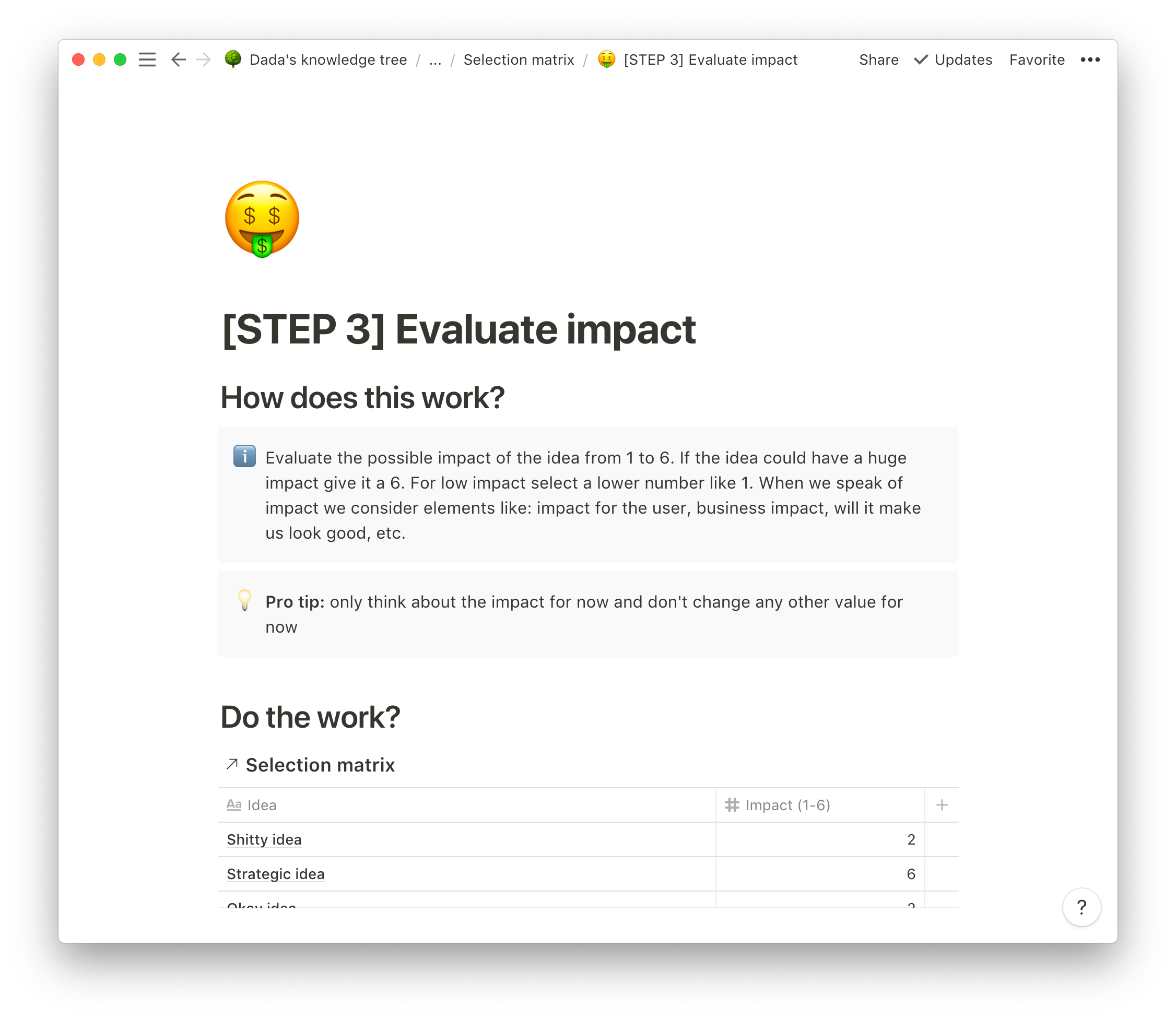Open Dada's knowledge tree breadcrumb
The image size is (1176, 1020).
tap(327, 60)
